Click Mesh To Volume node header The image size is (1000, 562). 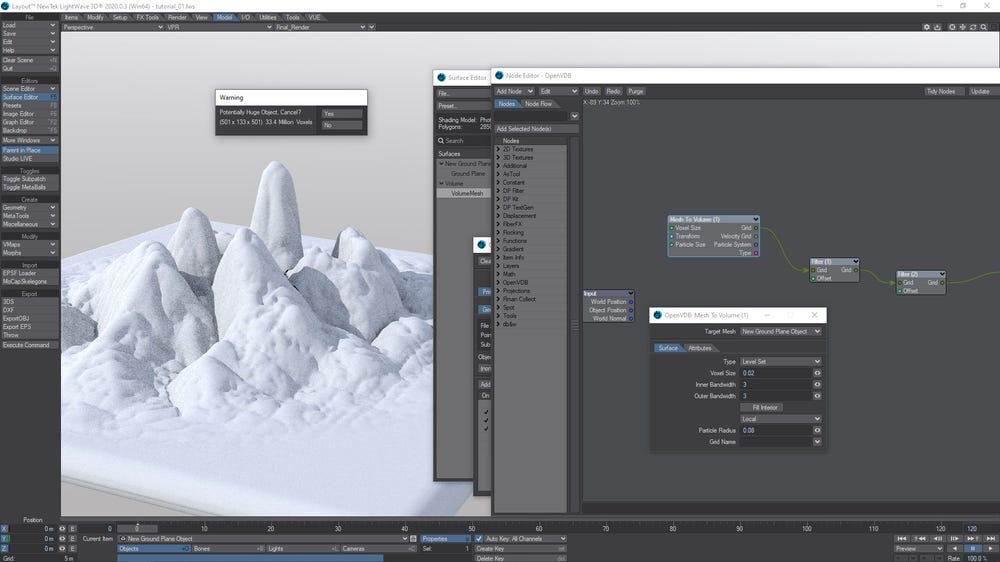click(713, 219)
